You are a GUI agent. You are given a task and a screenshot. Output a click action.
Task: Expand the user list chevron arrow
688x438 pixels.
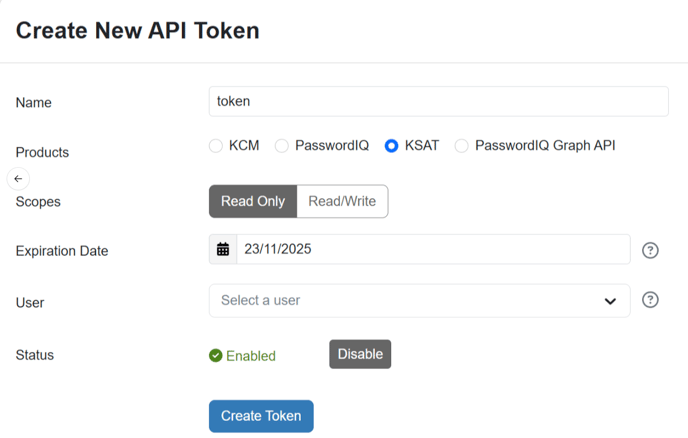click(x=610, y=301)
